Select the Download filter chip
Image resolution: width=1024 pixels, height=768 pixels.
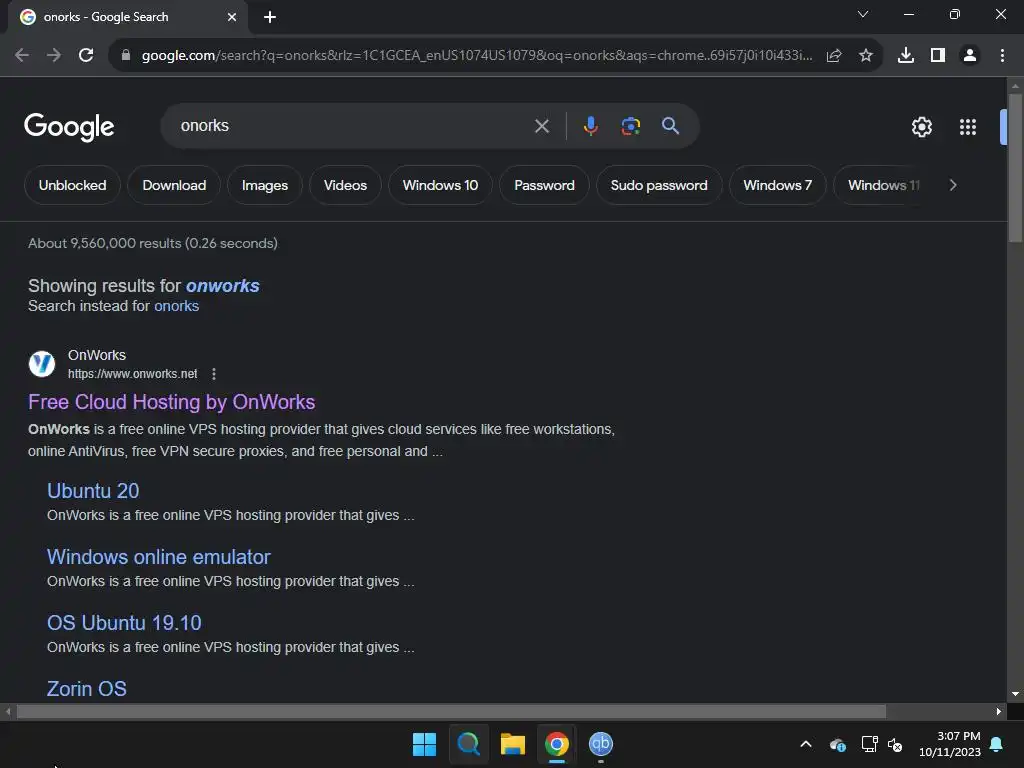174,185
